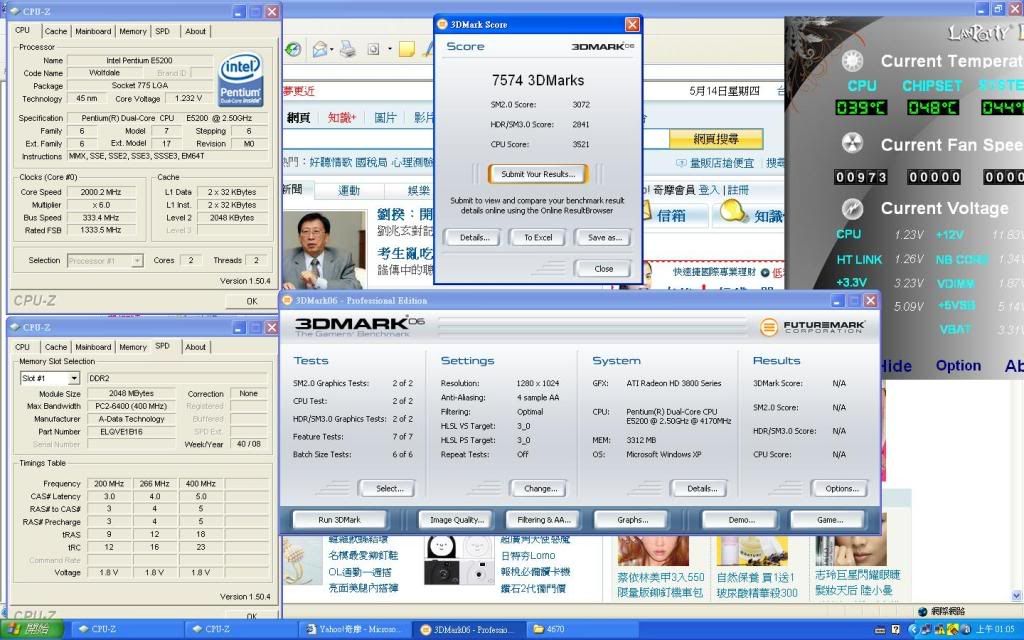
Task: Click Options button under Results
Action: click(x=841, y=488)
